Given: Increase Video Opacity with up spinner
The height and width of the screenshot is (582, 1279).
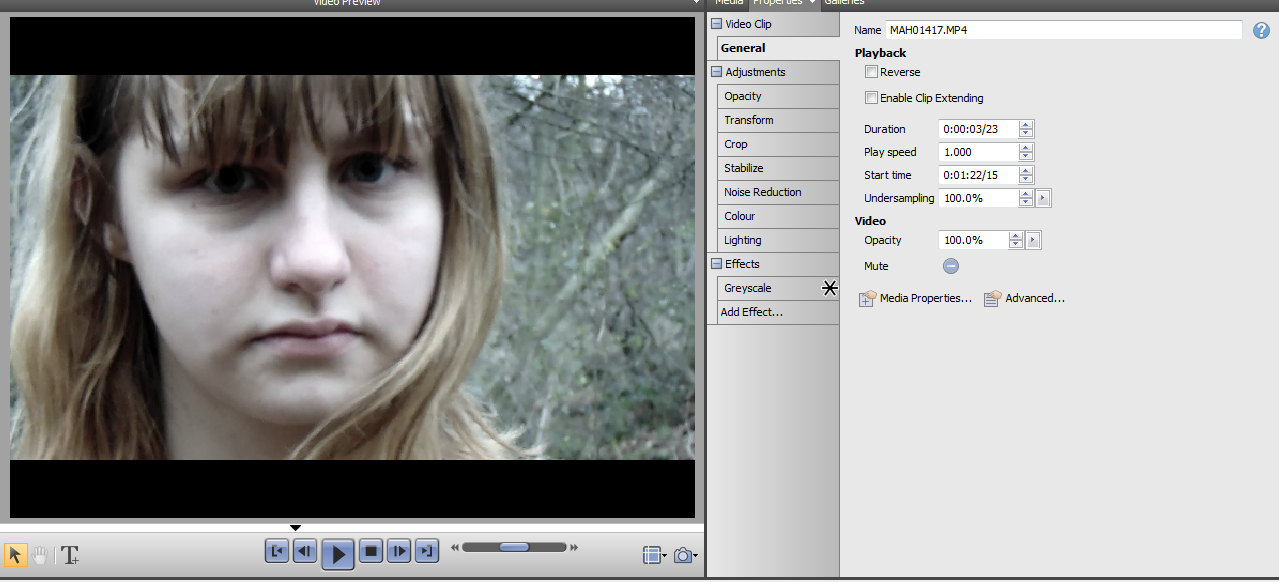Looking at the screenshot, I should [1016, 236].
